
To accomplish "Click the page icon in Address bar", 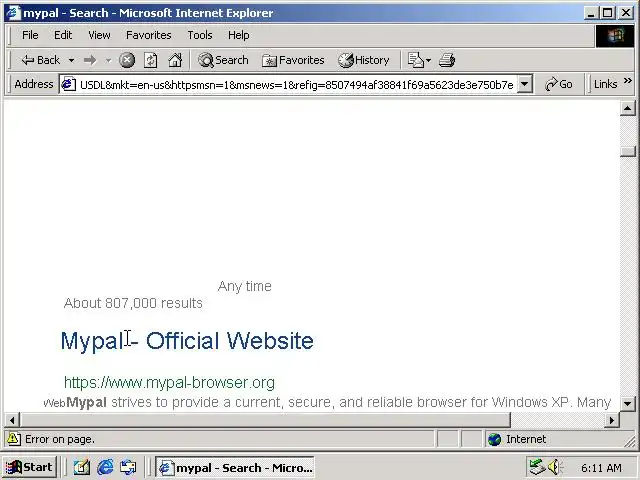I will (69, 84).
